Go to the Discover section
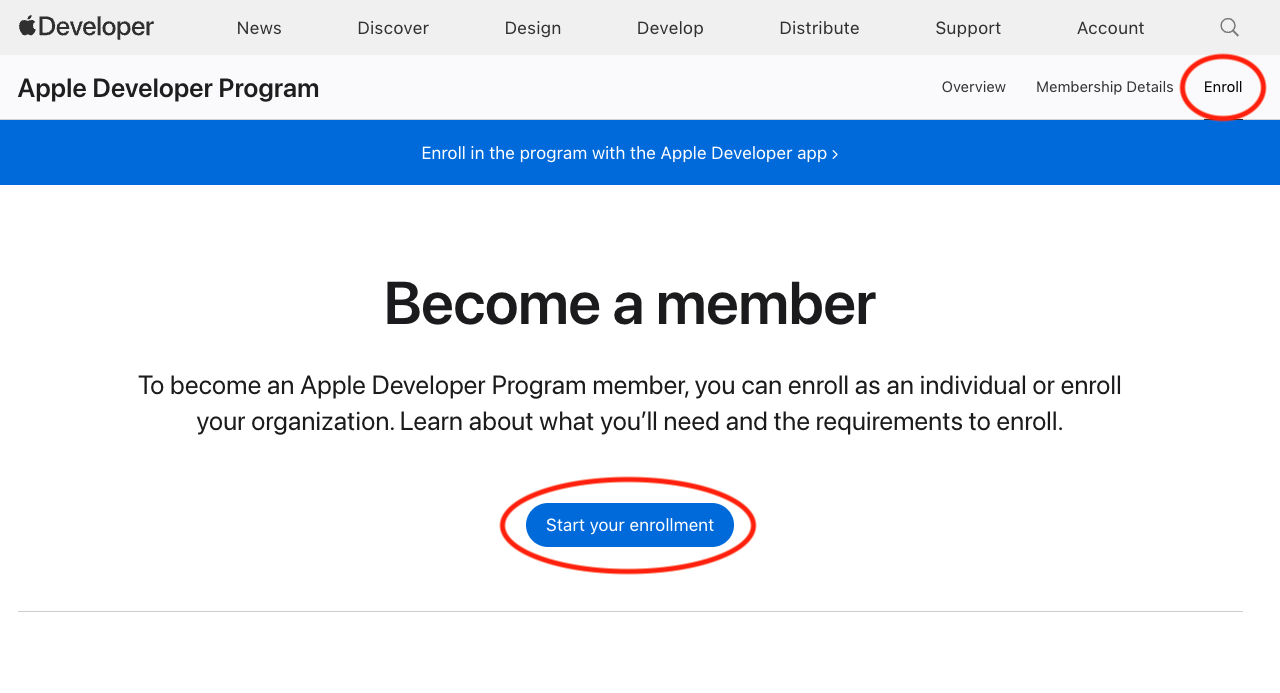 [393, 28]
